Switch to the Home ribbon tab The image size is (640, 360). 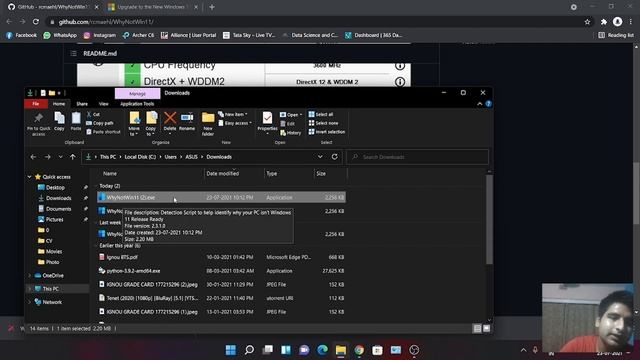tap(59, 104)
